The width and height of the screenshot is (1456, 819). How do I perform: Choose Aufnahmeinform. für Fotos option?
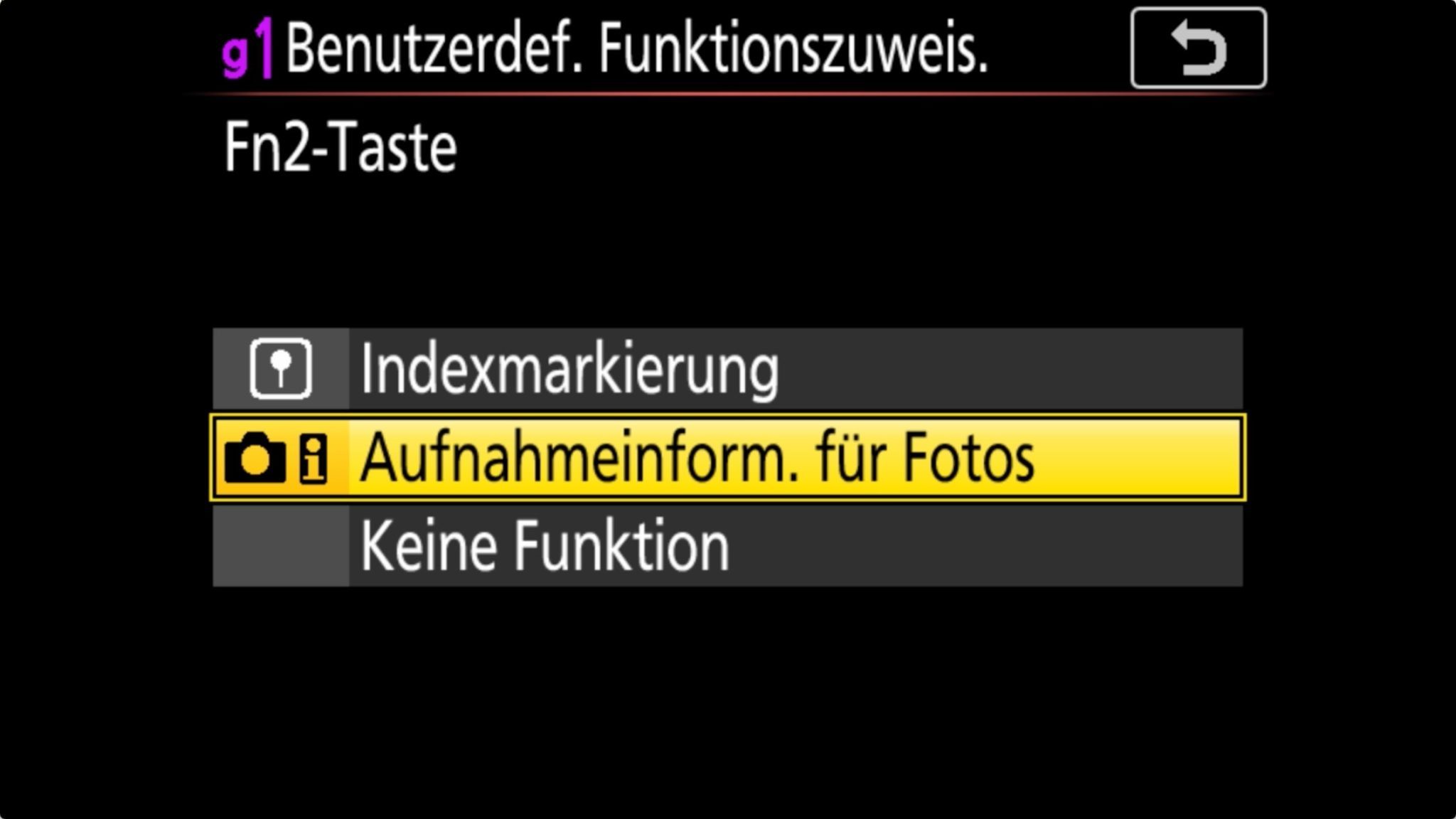coord(728,458)
